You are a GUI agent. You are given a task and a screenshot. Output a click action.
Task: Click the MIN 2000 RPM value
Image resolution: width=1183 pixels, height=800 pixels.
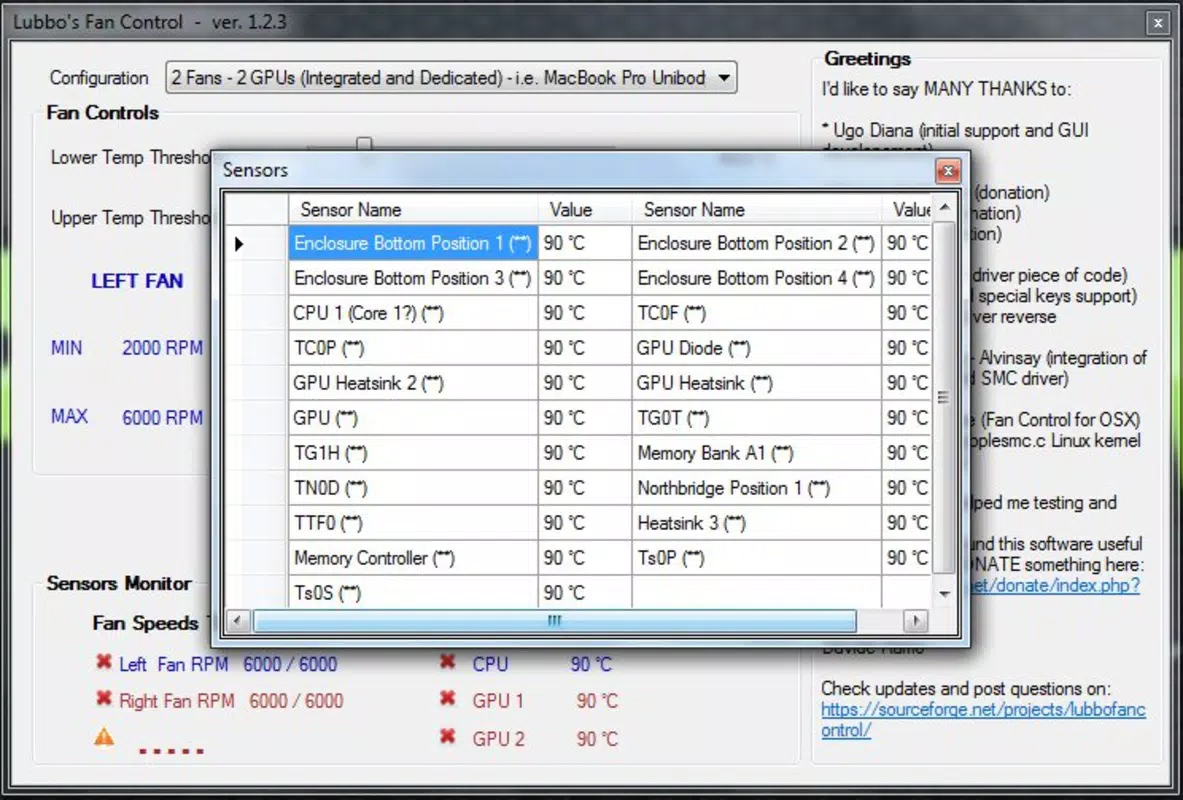point(162,348)
